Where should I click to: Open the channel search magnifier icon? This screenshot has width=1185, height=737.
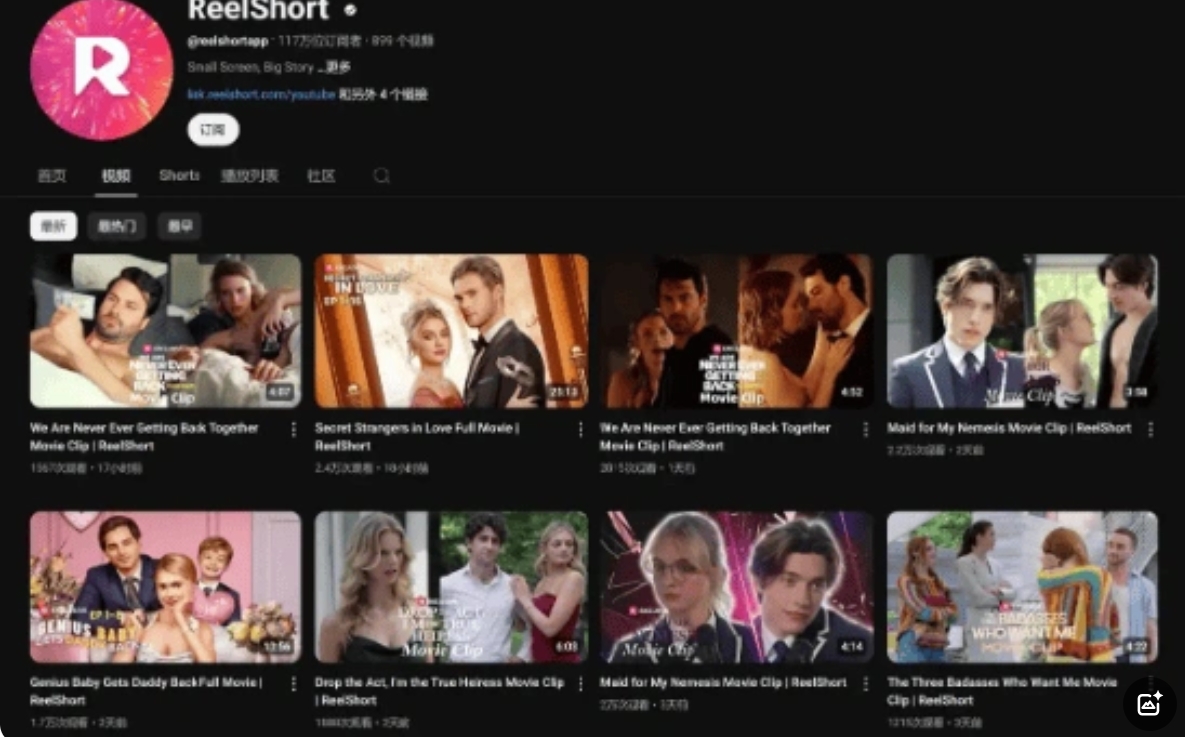pos(382,176)
